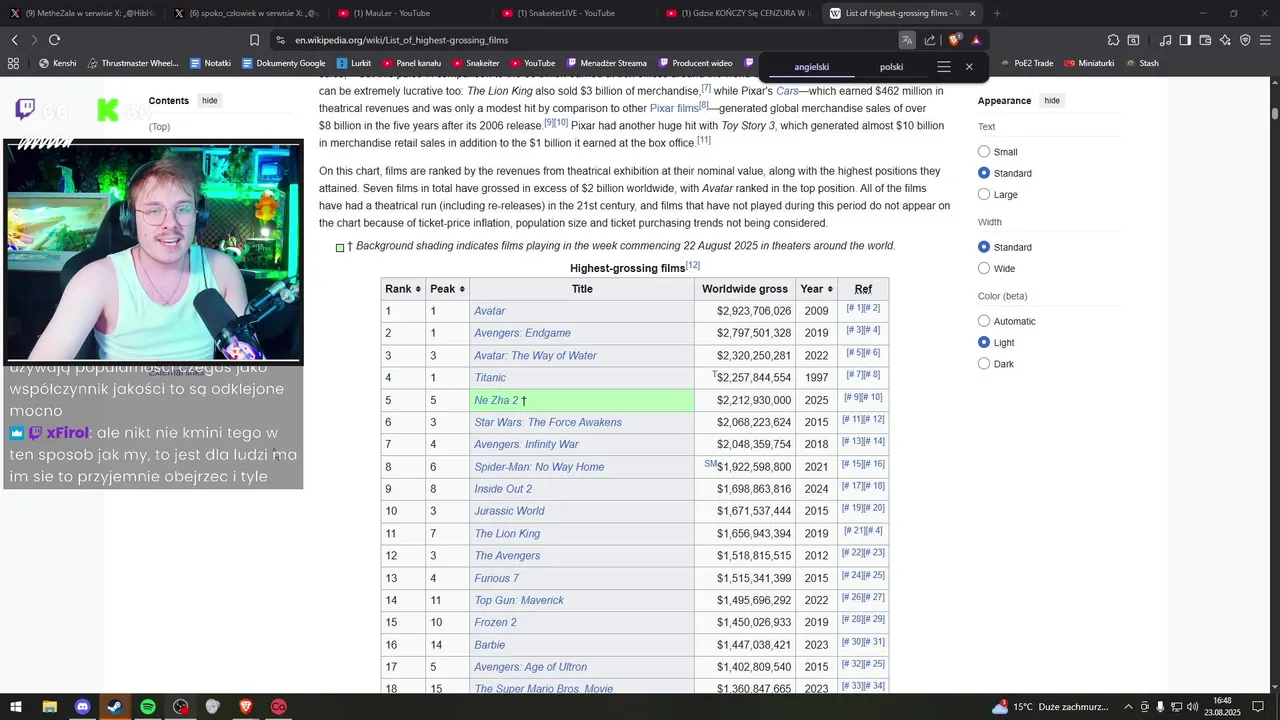Select Large text size
Image resolution: width=1280 pixels, height=720 pixels.
tap(984, 195)
